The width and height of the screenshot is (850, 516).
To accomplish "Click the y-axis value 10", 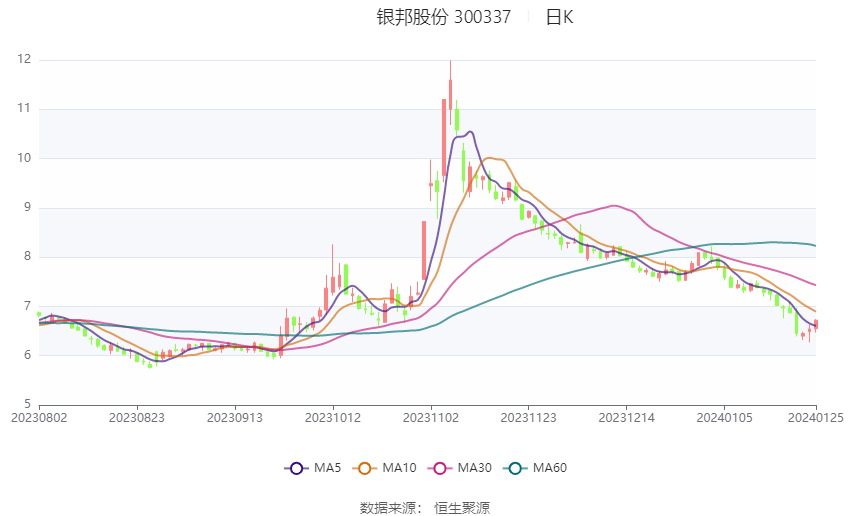I will click(24, 158).
